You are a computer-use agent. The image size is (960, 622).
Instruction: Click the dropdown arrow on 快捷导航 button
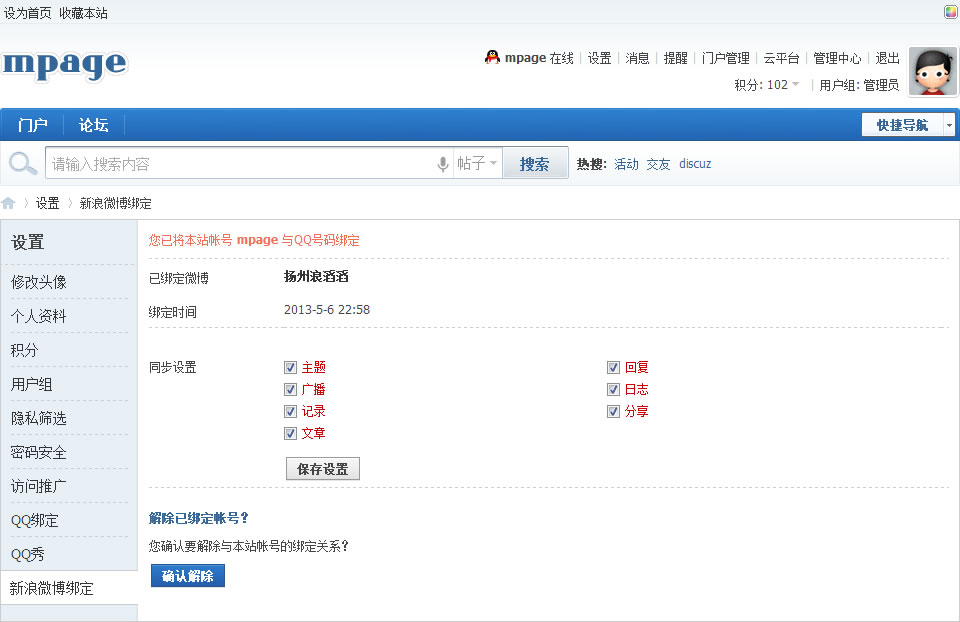pos(948,124)
